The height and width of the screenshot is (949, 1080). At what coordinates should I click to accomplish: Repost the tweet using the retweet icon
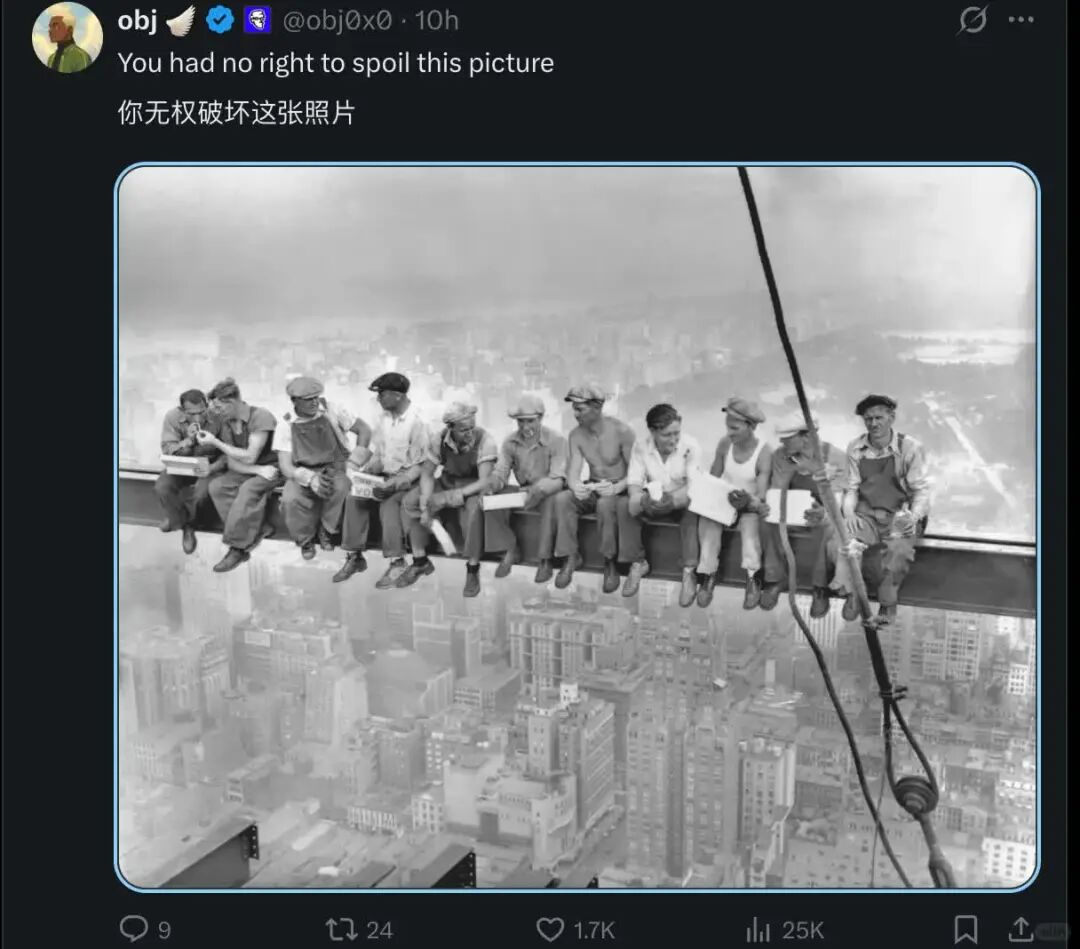tap(342, 929)
